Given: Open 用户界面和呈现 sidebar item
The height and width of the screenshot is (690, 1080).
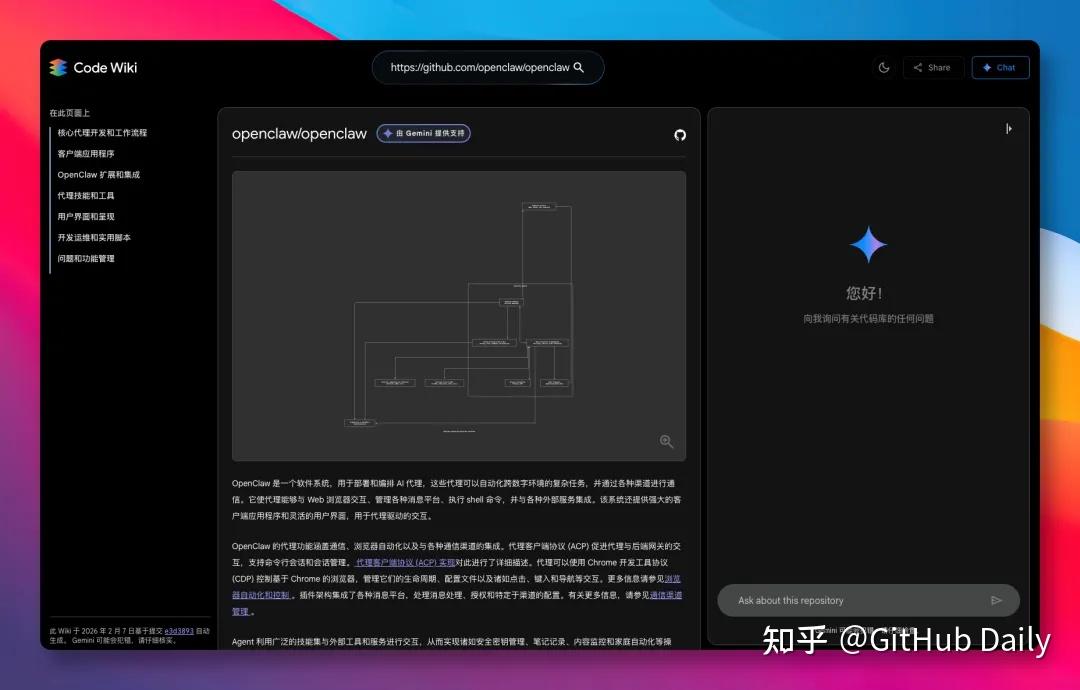Looking at the screenshot, I should 86,217.
